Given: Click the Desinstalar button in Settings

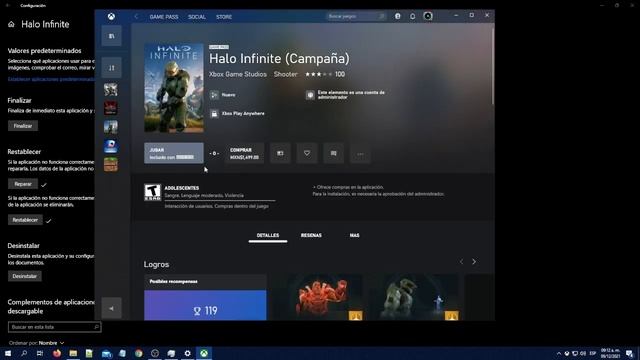Looking at the screenshot, I should pos(24,276).
